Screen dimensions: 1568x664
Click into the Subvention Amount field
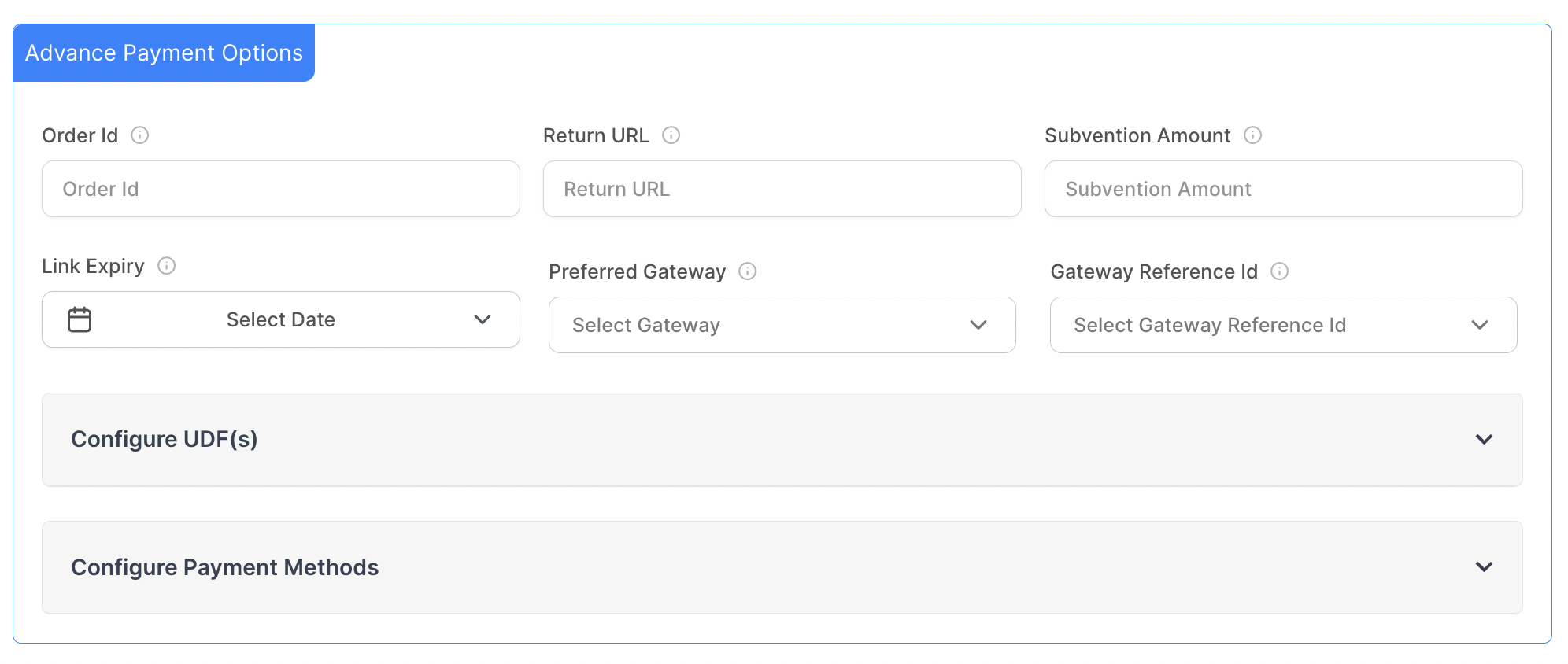pyautogui.click(x=1282, y=189)
